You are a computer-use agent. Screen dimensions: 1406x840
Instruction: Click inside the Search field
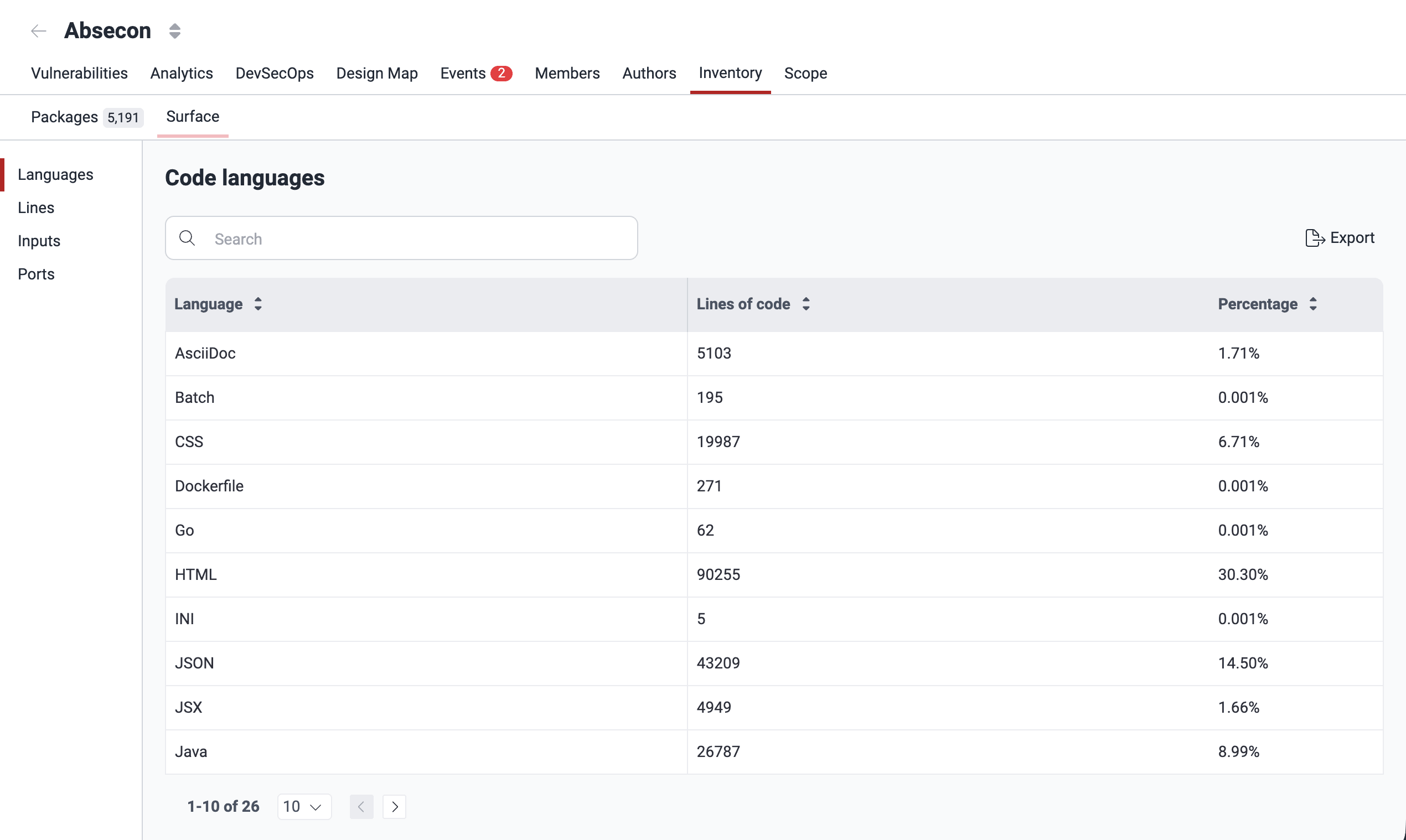pos(401,238)
